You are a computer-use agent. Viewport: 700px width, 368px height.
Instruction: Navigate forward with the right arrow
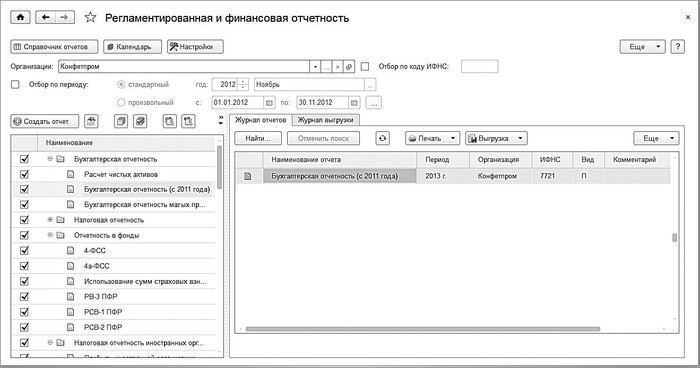point(64,17)
